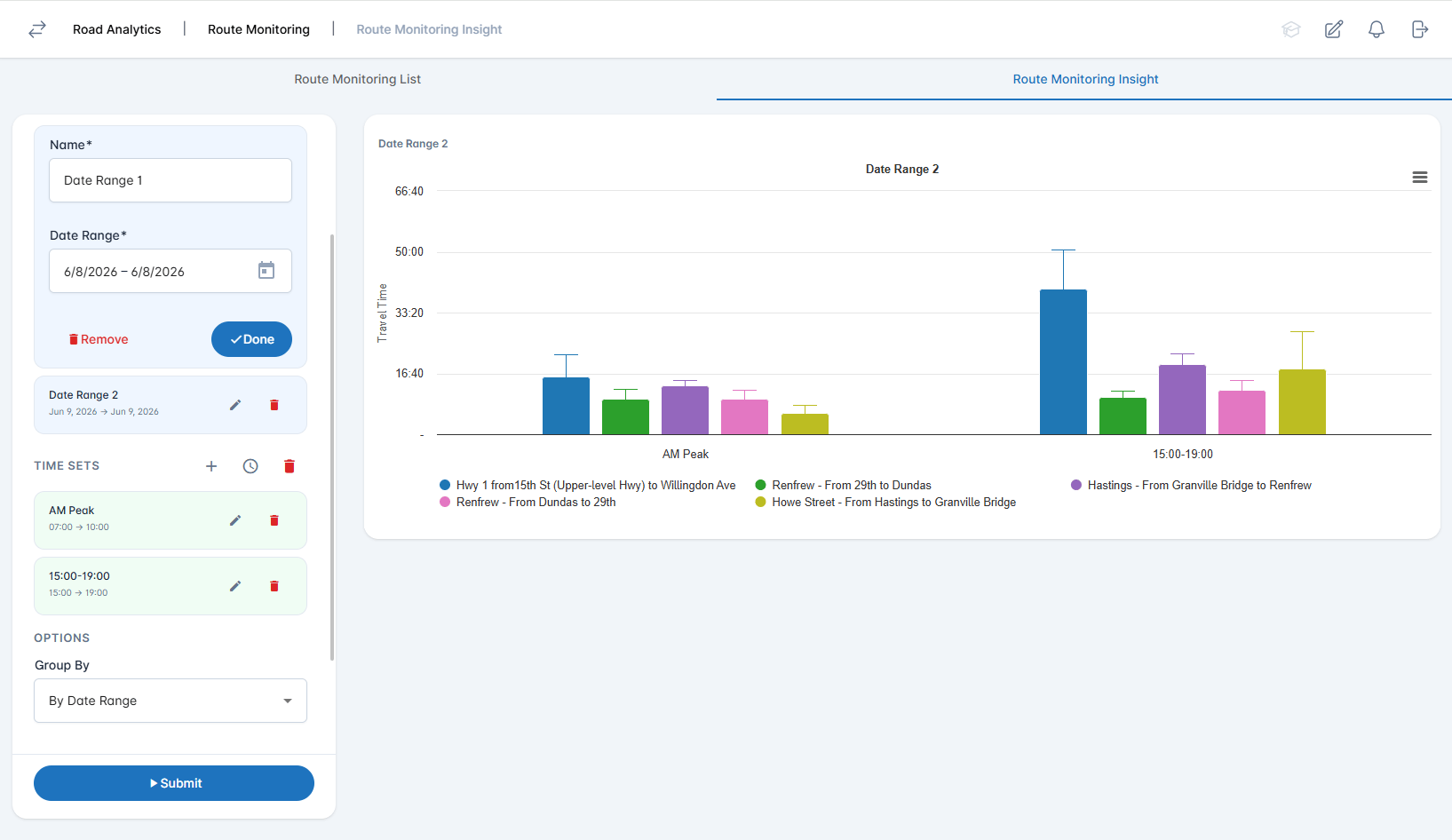Toggle Hwy 1 from 15th St legend series

coord(587,486)
